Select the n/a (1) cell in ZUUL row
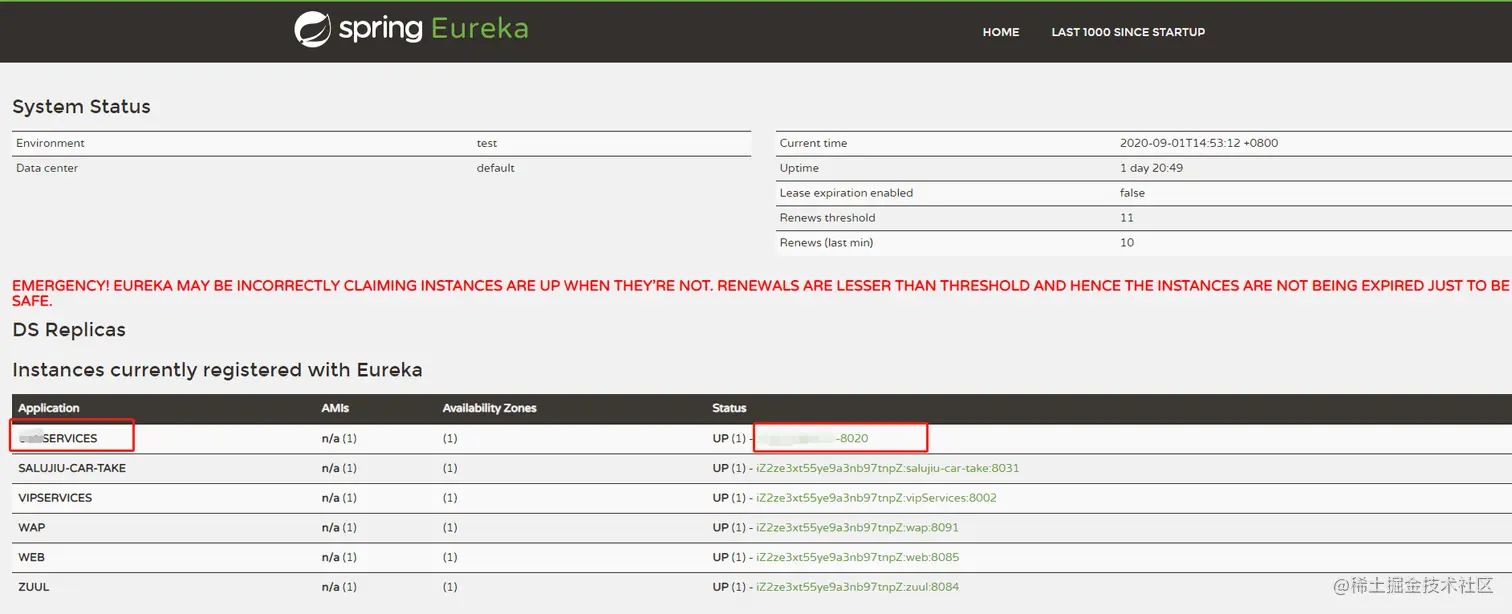This screenshot has height=614, width=1512. pos(339,587)
